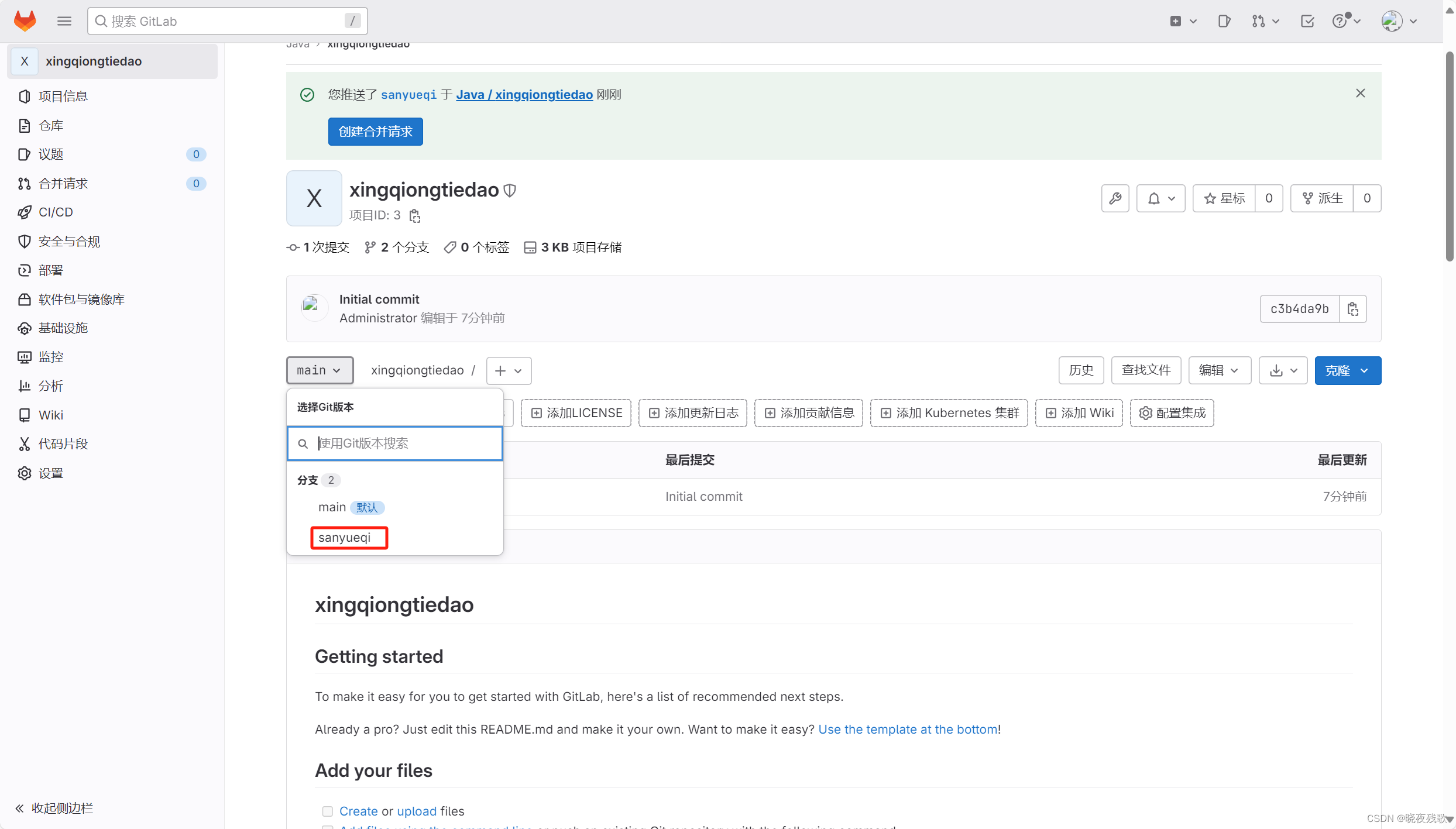The image size is (1456, 829).
Task: Open the Initial commit title link
Action: pos(379,299)
